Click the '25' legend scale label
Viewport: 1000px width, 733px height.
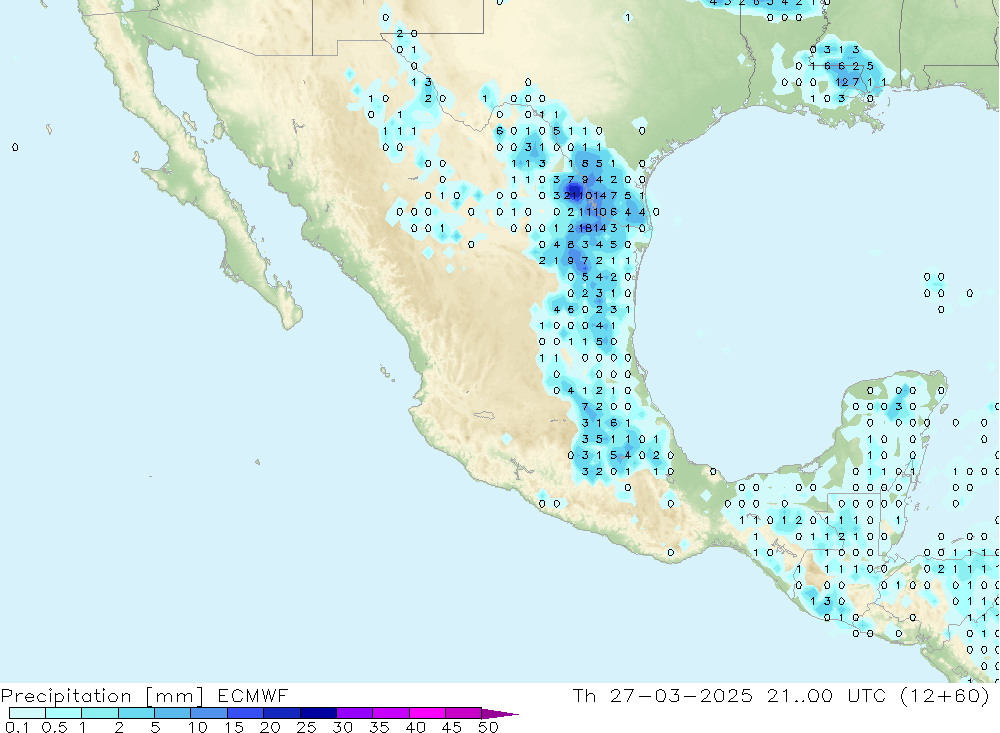(x=306, y=727)
